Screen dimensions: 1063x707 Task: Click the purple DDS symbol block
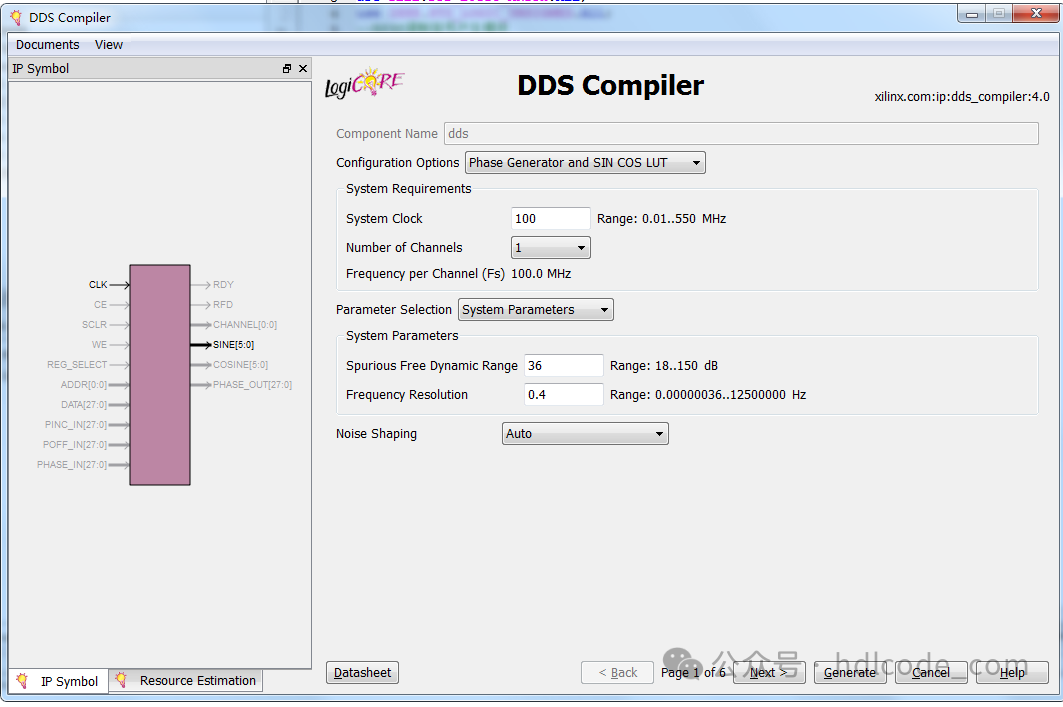click(x=160, y=375)
